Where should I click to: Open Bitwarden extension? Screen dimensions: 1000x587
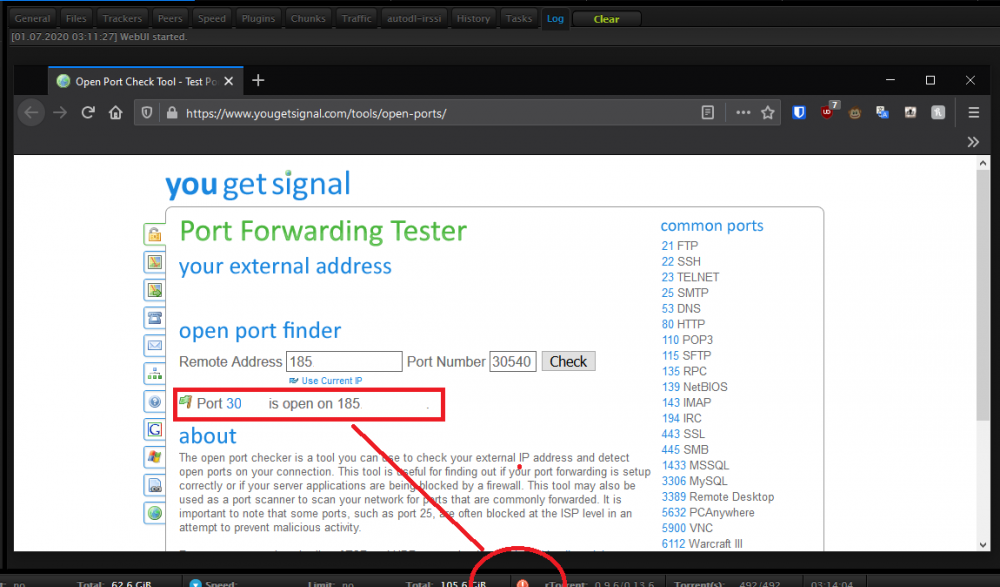798,113
